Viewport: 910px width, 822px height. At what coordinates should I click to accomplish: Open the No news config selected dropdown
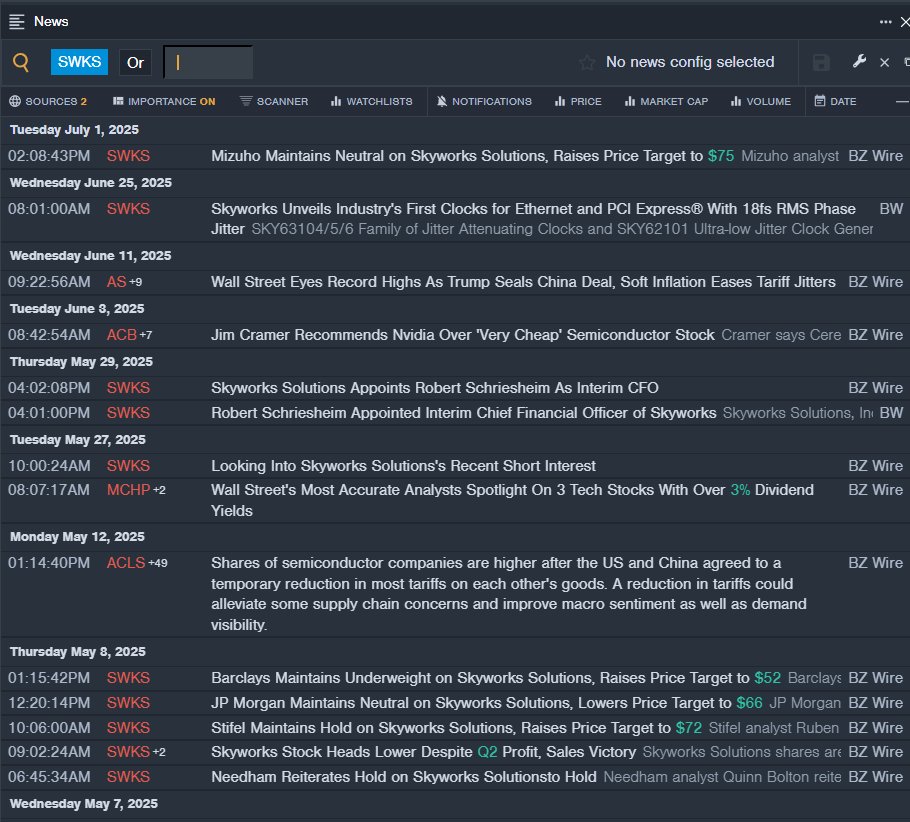click(690, 62)
